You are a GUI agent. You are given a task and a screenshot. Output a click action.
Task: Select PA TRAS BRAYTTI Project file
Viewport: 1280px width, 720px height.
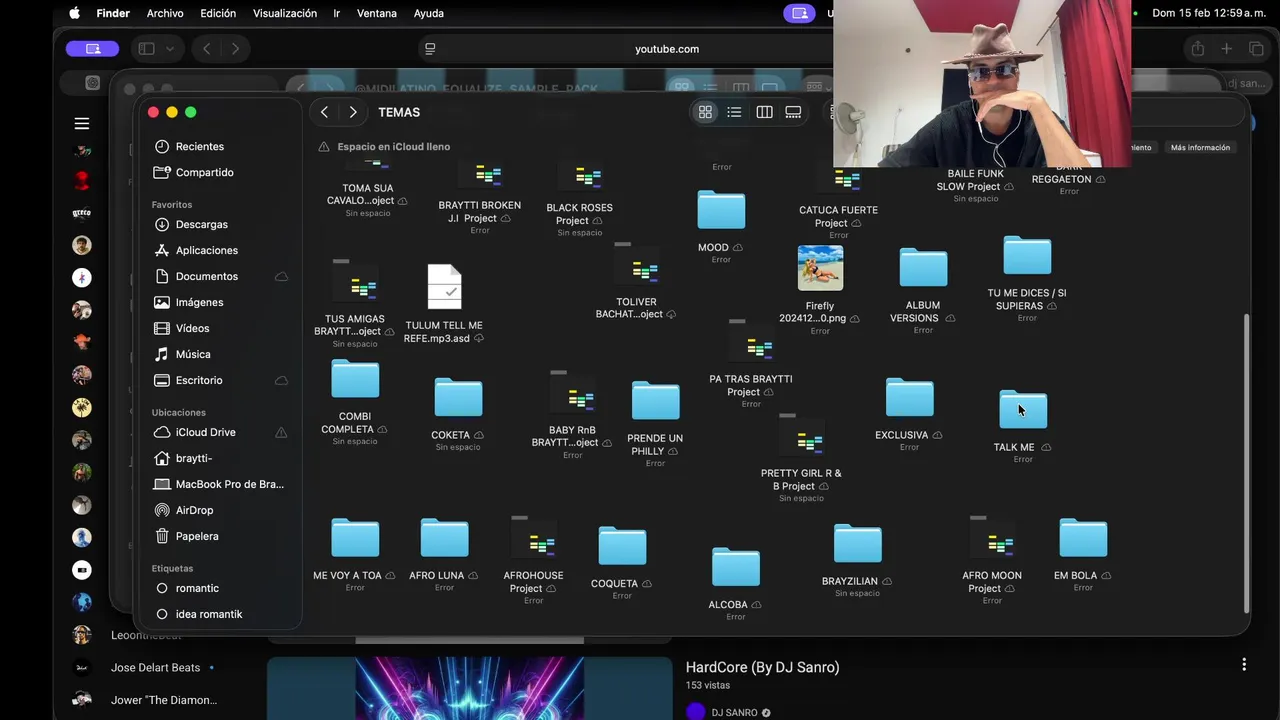point(751,343)
